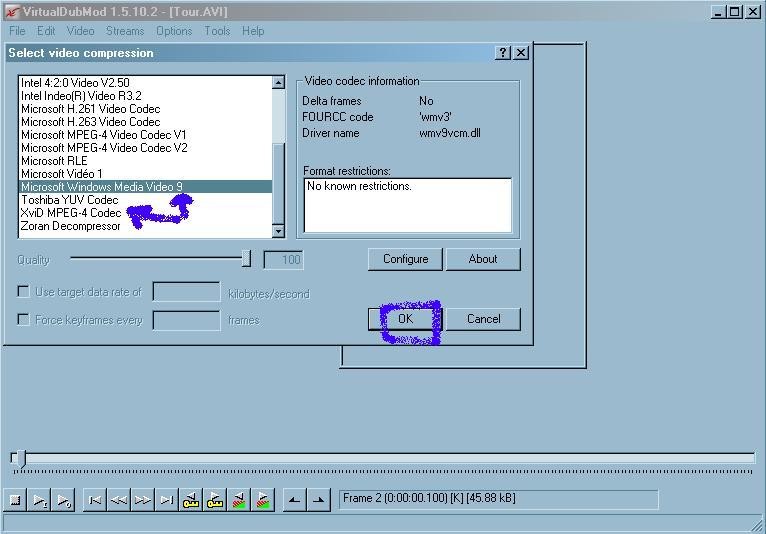766x534 pixels.
Task: Open the Edit menu
Action: (46, 31)
